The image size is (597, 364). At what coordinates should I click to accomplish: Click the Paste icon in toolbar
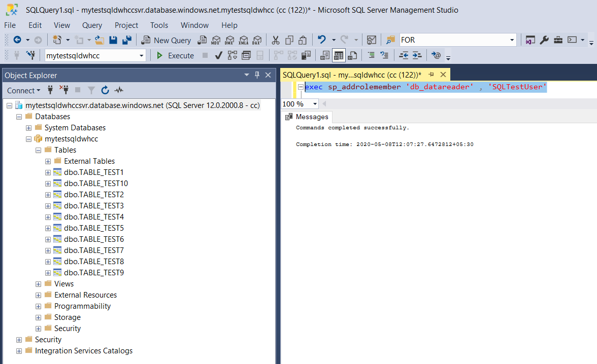303,40
